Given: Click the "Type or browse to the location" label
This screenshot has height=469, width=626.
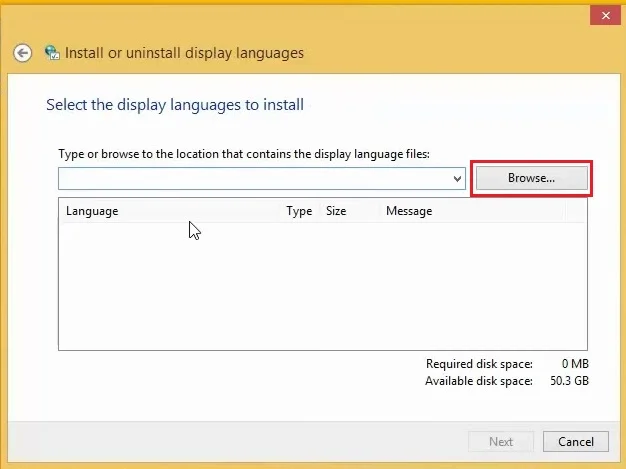Looking at the screenshot, I should (244, 154).
